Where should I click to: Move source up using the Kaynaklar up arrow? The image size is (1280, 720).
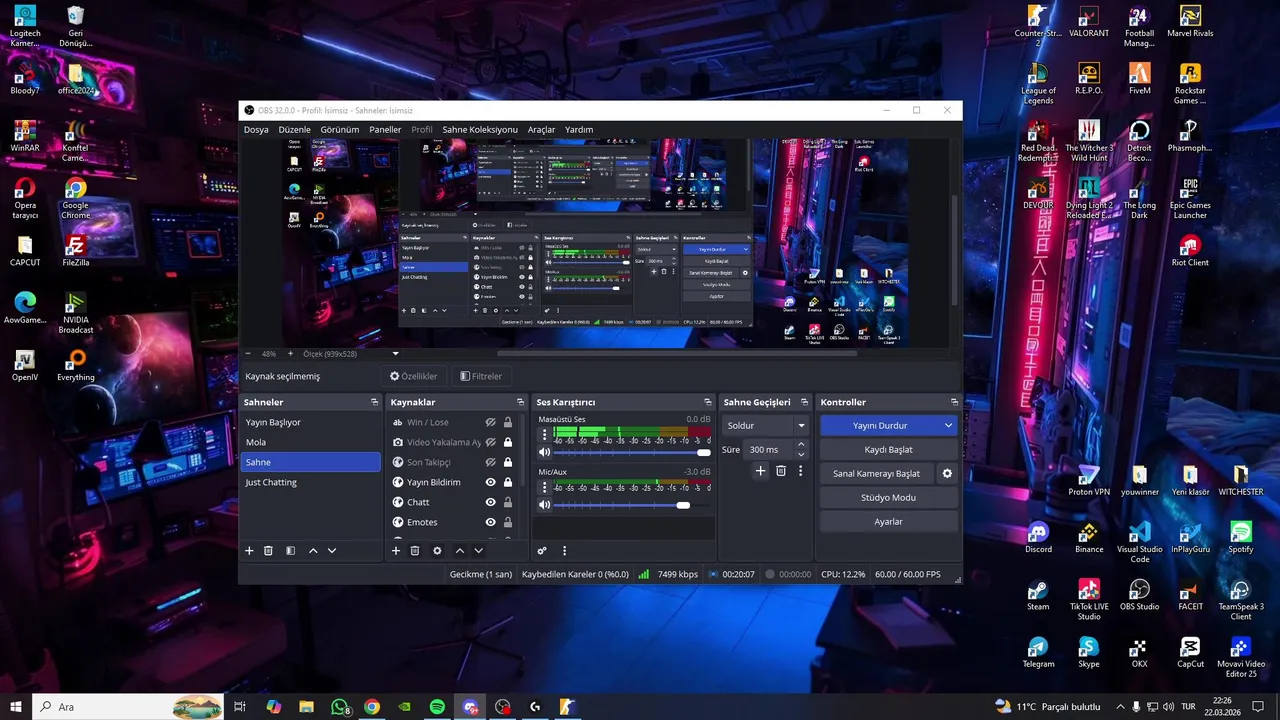pyautogui.click(x=460, y=551)
